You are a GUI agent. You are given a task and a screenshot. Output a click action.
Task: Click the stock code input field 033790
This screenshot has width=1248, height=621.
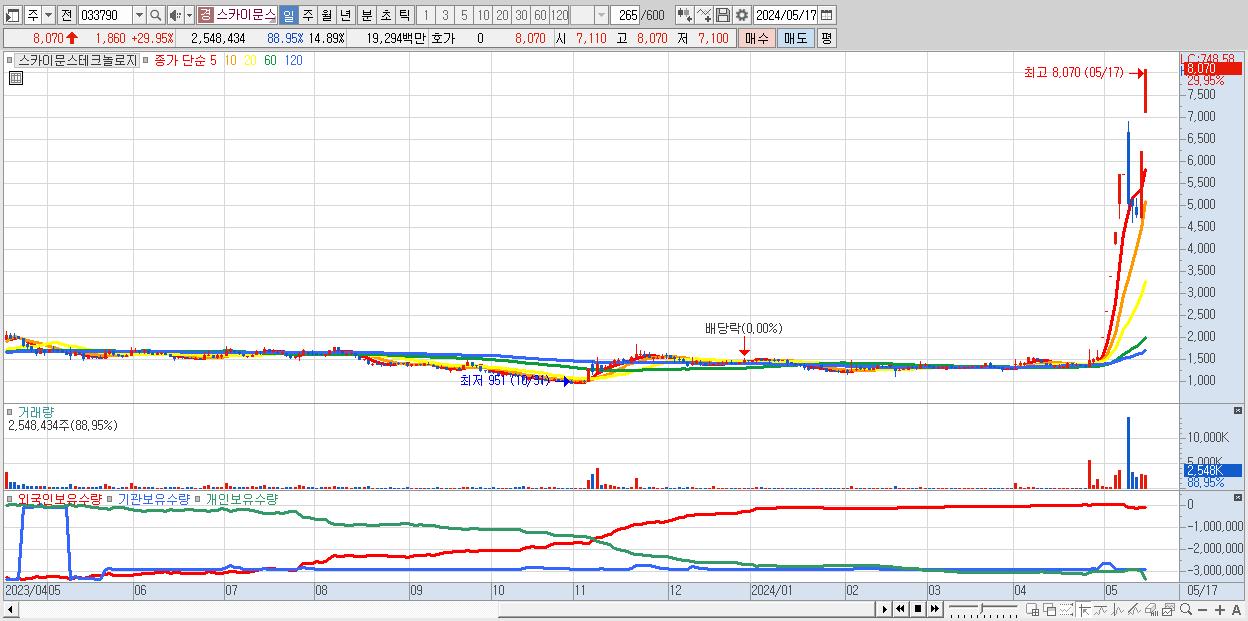(104, 15)
